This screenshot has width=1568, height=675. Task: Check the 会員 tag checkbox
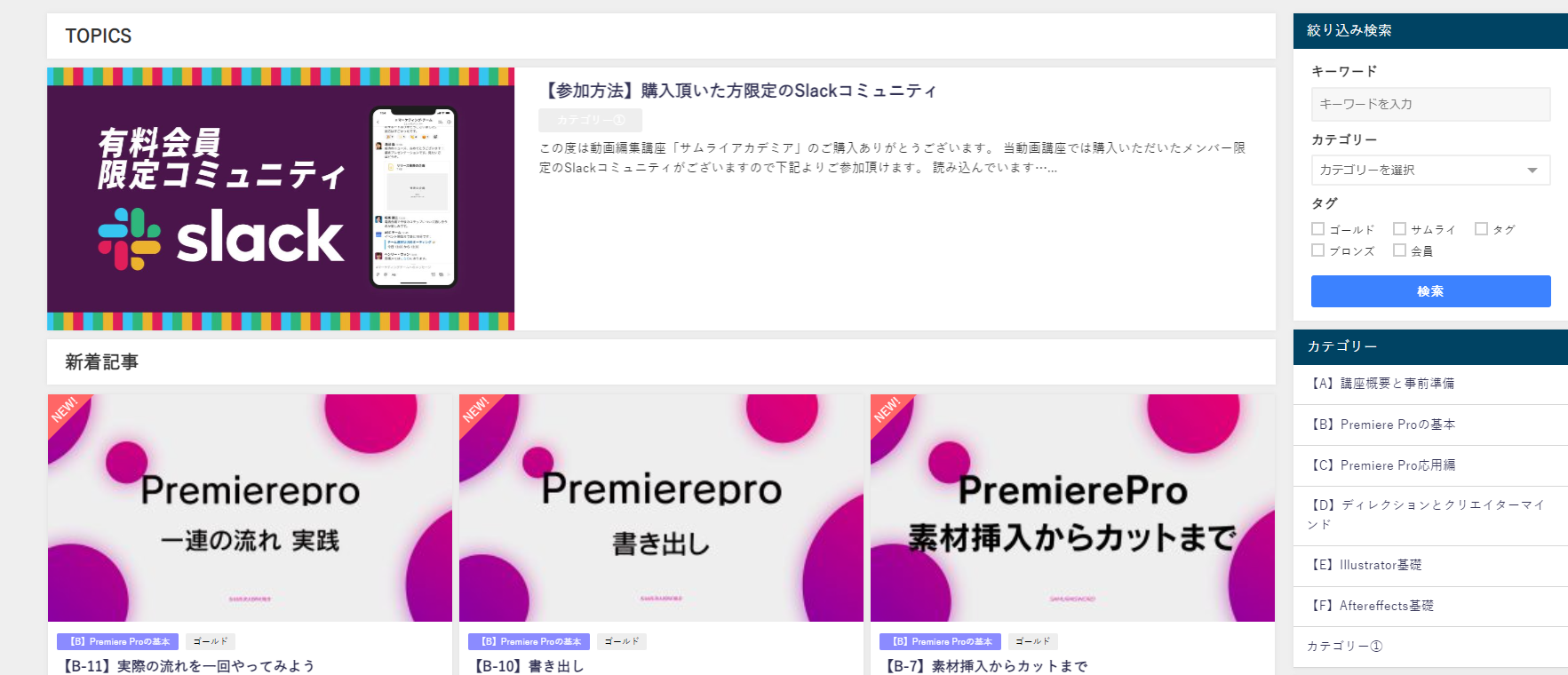(1399, 250)
